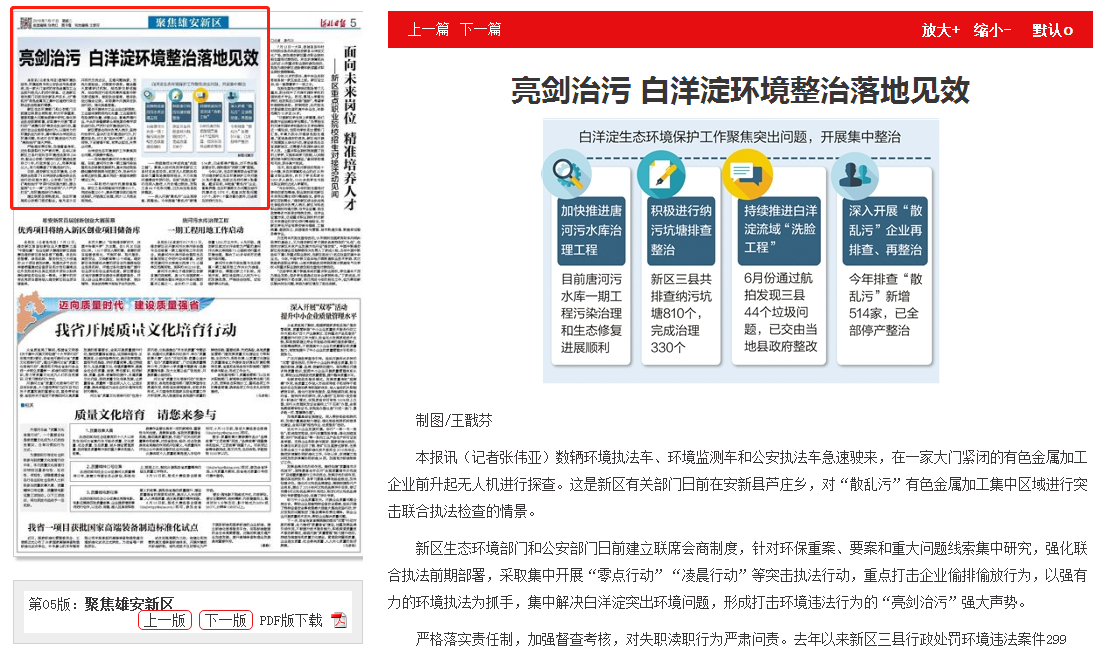Screen dimensions: 1101x652
Task: Open 优秀项目将纳入新区创业项目储备库 article
Action: (x=82, y=229)
